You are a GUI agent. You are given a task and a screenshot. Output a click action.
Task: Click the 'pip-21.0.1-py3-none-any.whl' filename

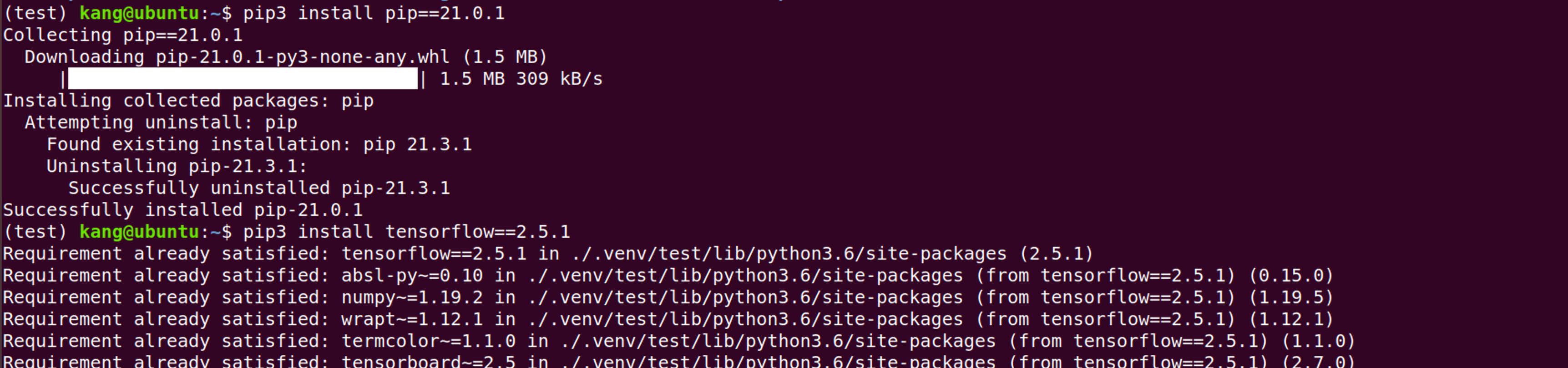click(x=303, y=56)
